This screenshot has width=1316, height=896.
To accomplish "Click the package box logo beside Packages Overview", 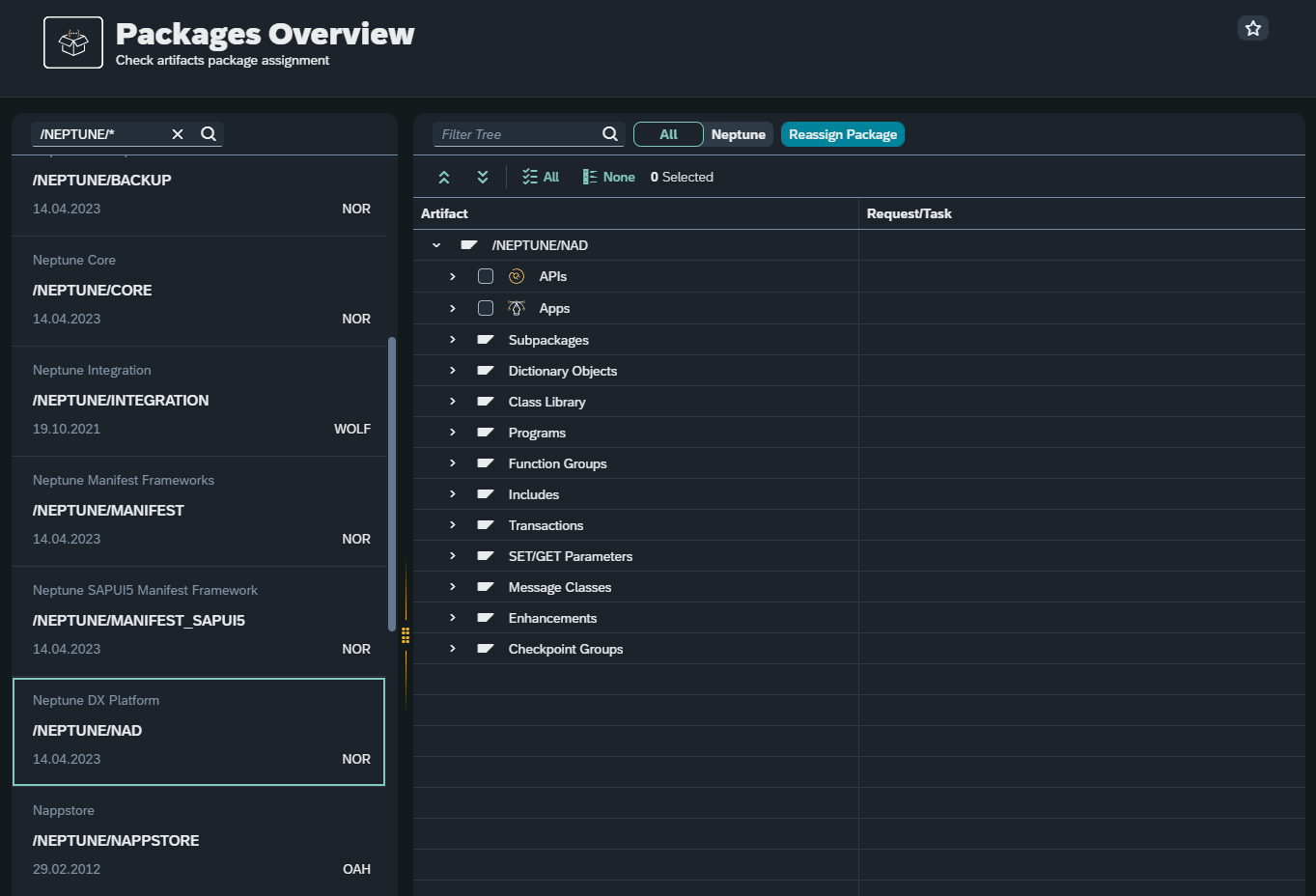I will tap(72, 42).
